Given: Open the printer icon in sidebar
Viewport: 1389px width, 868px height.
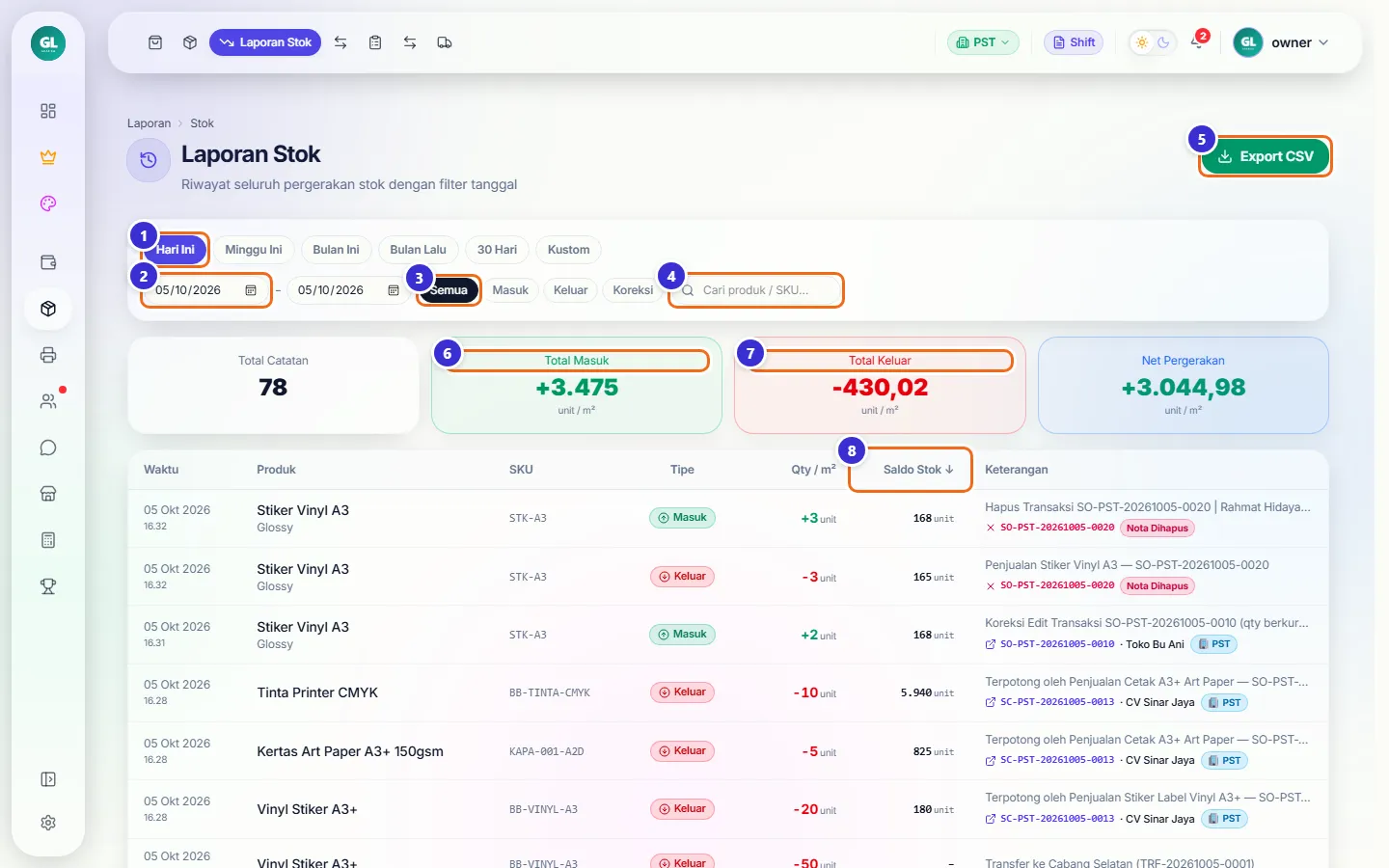Looking at the screenshot, I should point(48,355).
